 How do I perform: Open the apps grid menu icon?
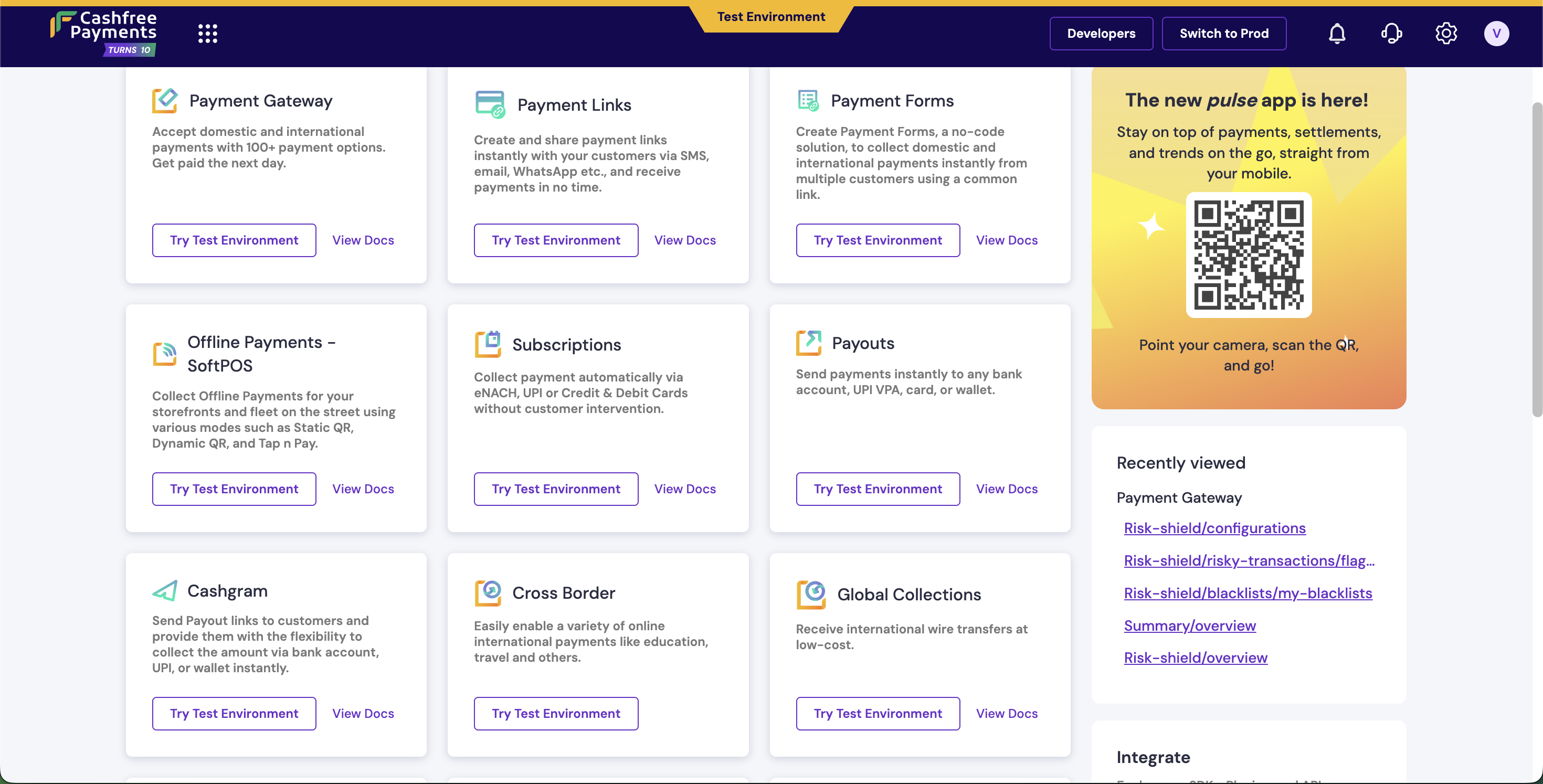tap(207, 34)
